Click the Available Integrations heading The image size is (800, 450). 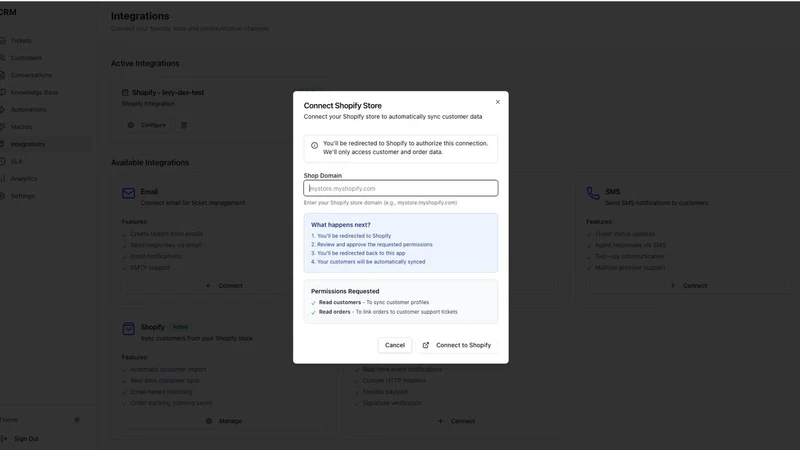click(150, 162)
